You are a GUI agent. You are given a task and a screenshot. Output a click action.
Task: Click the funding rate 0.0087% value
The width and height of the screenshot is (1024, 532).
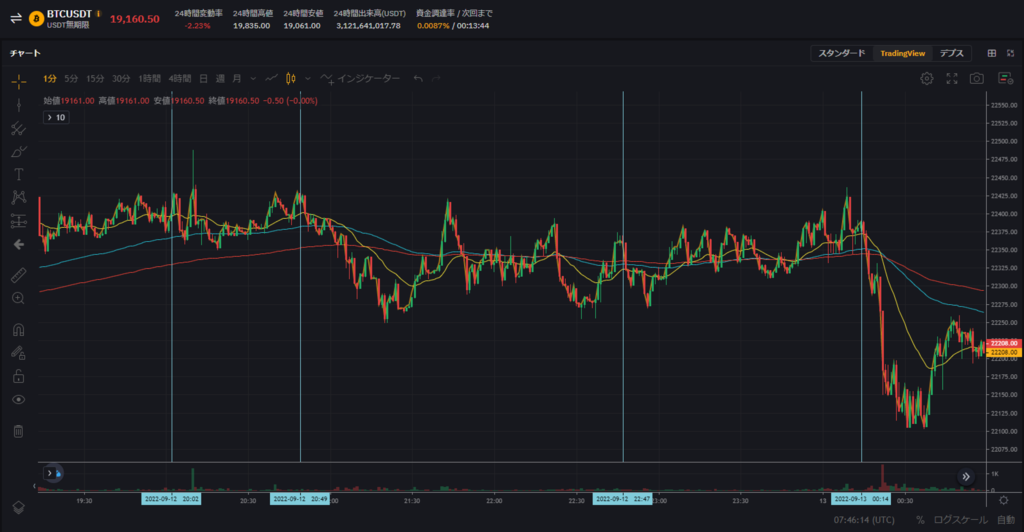433,26
